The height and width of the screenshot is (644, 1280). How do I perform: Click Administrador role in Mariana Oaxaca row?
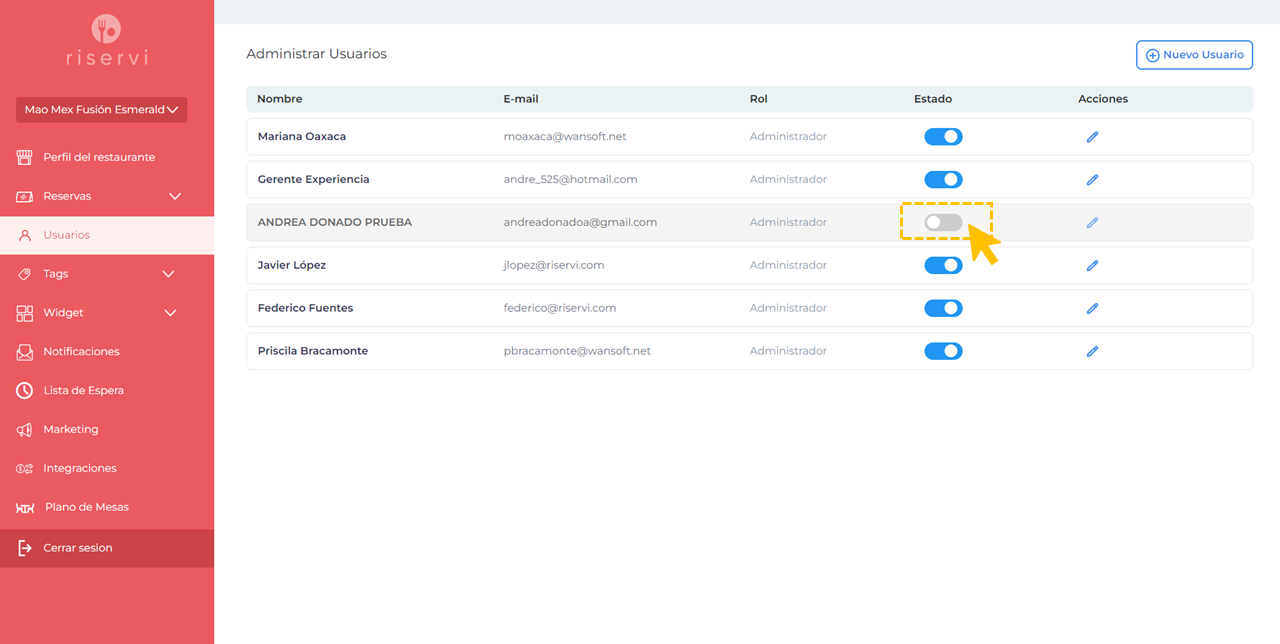tap(789, 137)
